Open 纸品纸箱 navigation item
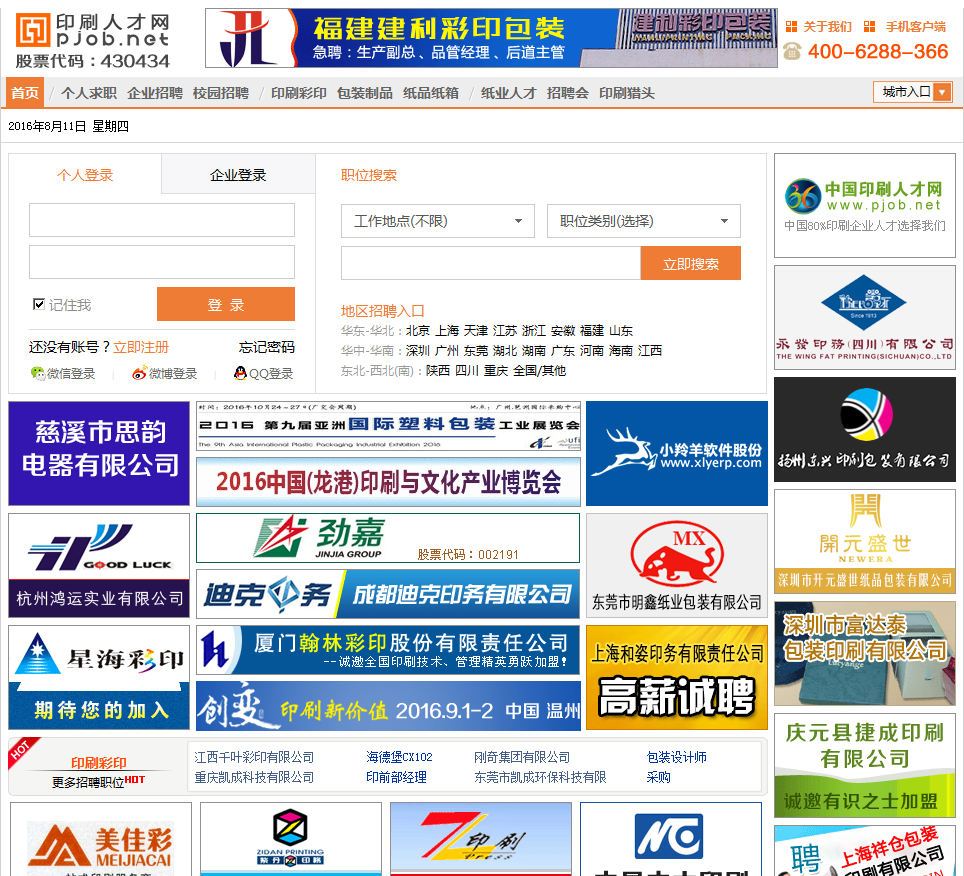Screen dimensions: 964x876 [431, 93]
